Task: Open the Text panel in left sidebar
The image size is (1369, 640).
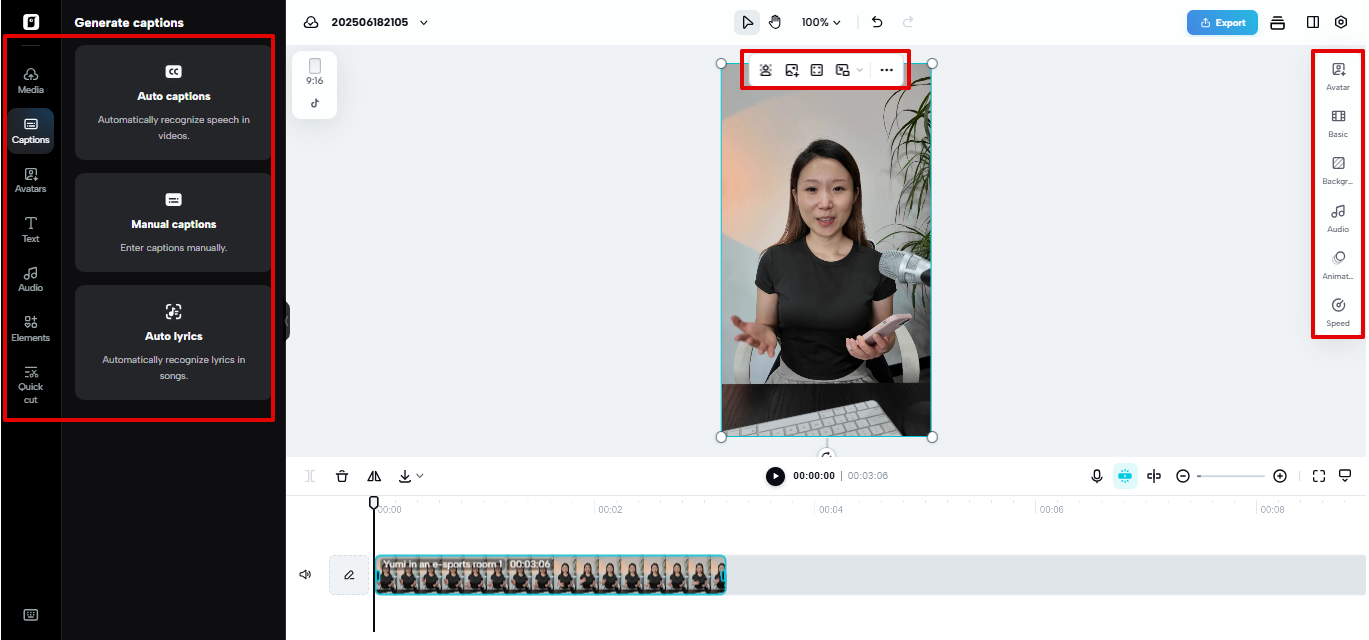Action: click(30, 230)
